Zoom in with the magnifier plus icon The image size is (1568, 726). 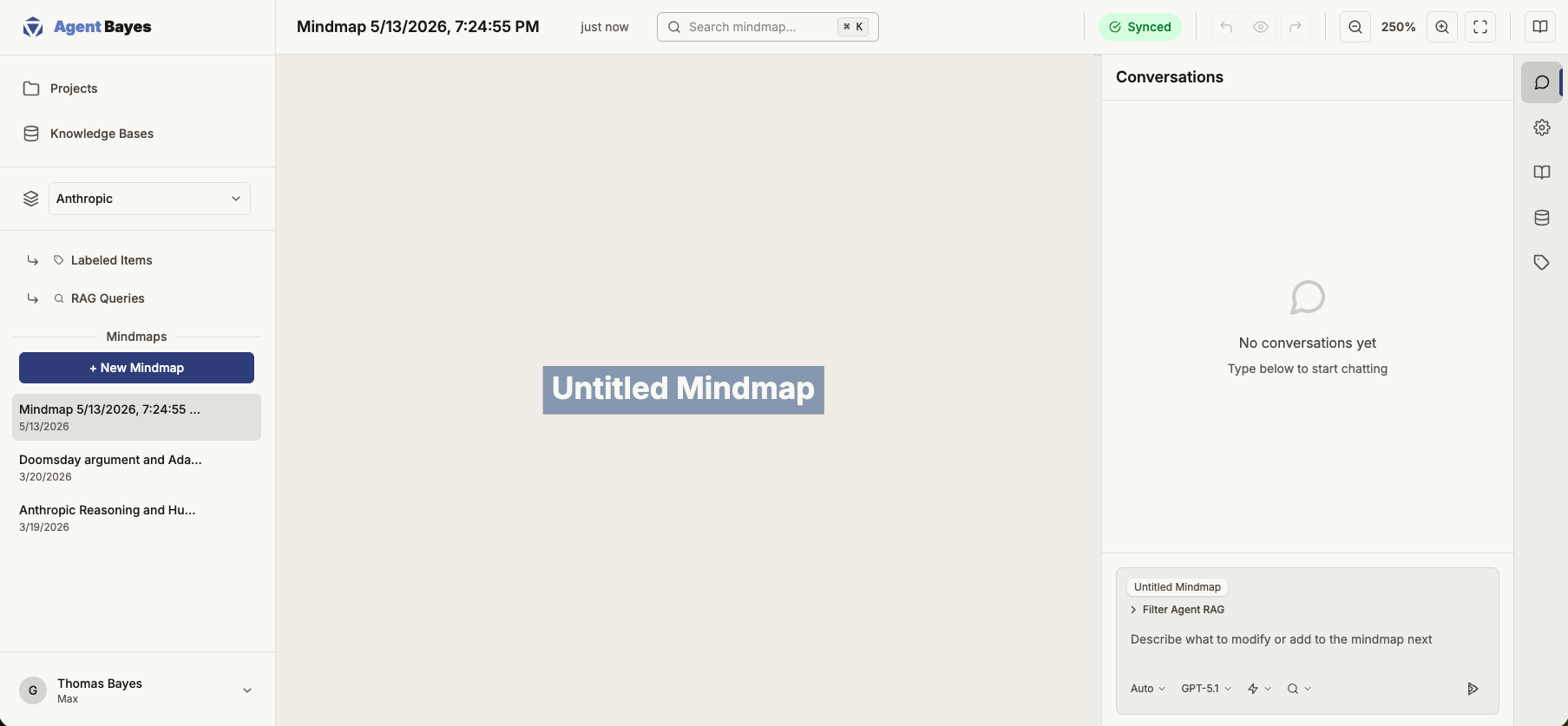(1442, 27)
